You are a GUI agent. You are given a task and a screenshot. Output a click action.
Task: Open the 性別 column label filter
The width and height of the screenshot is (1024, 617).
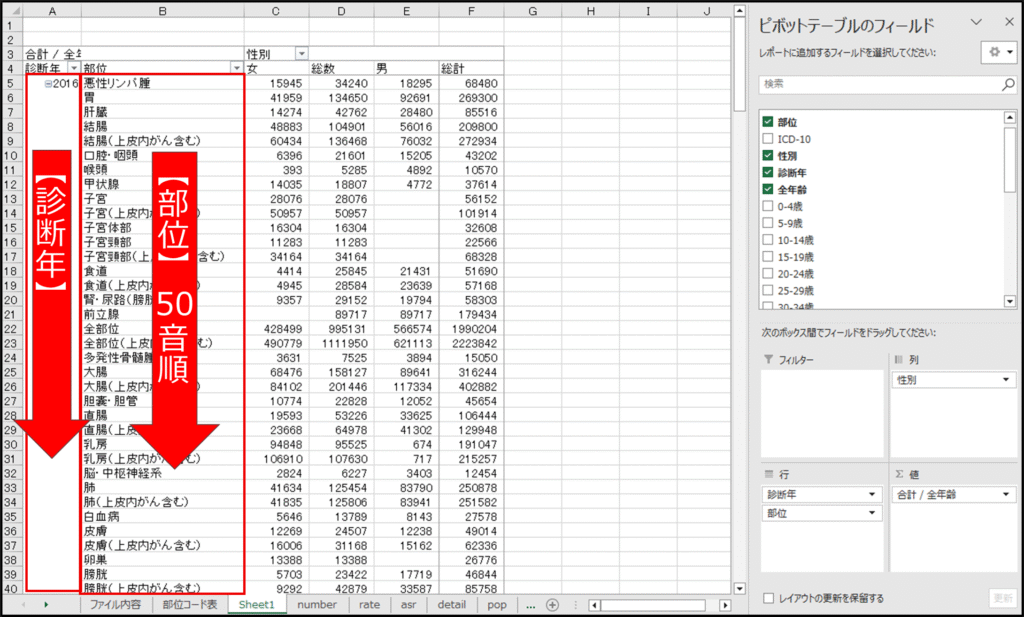click(x=301, y=53)
